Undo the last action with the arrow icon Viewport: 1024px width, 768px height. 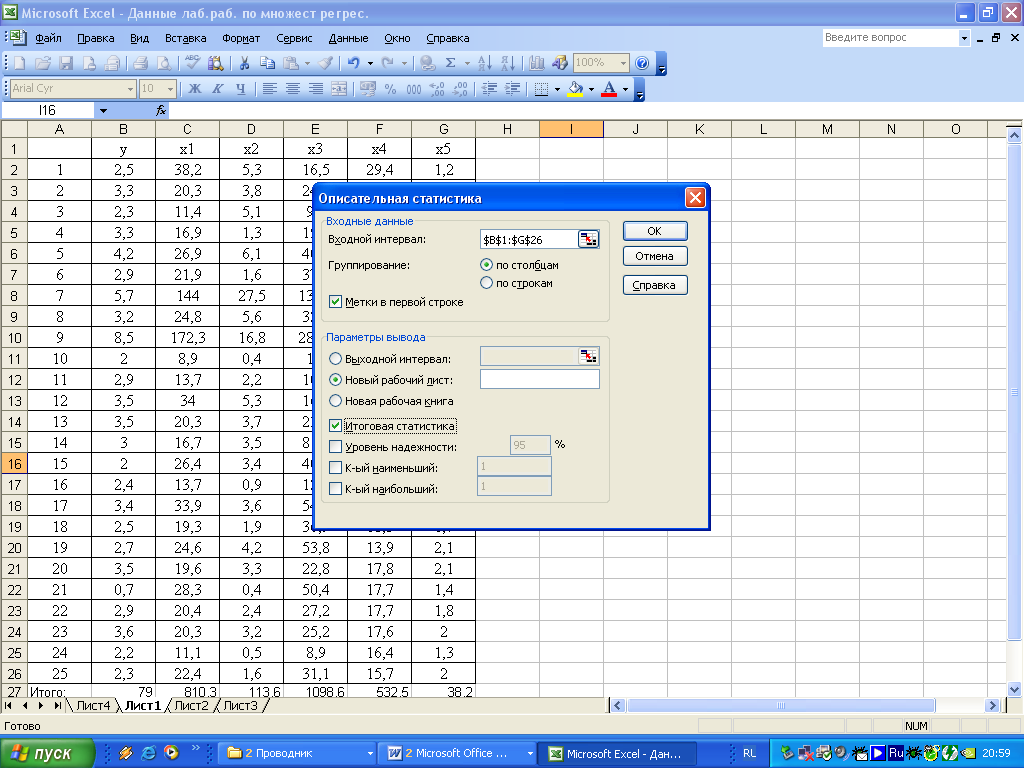pyautogui.click(x=354, y=63)
